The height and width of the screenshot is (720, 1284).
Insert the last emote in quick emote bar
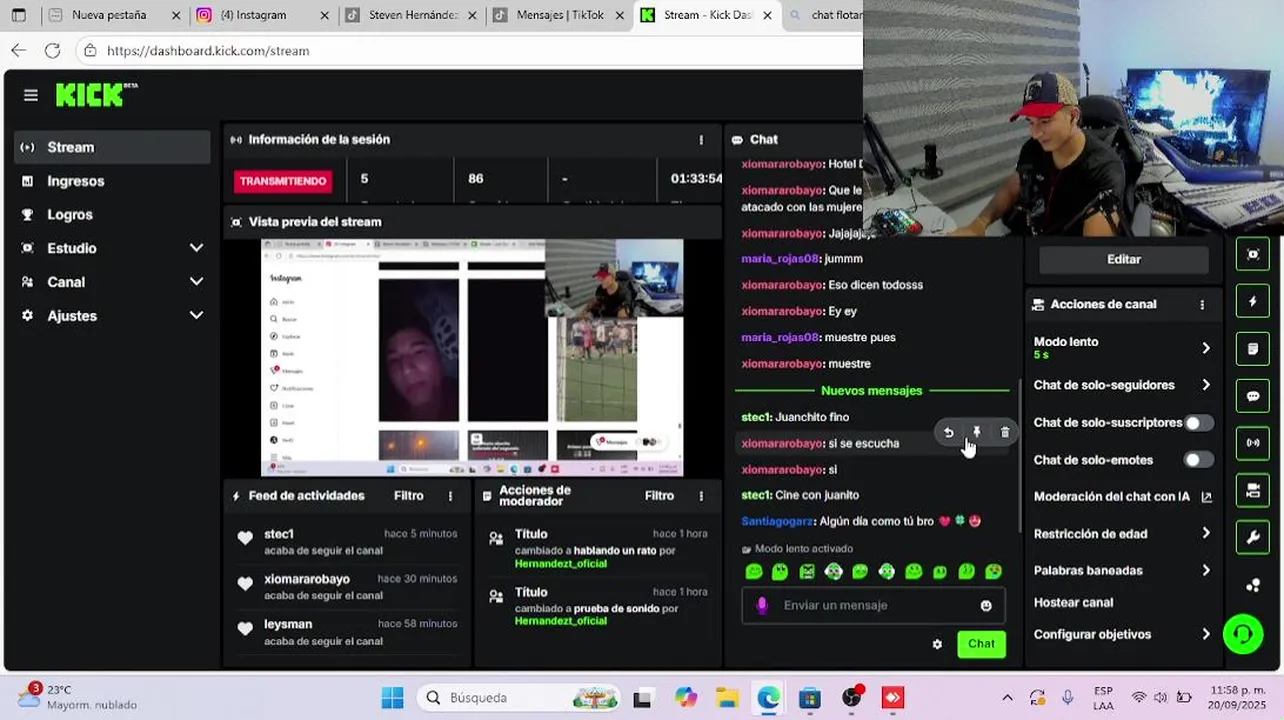coord(993,572)
